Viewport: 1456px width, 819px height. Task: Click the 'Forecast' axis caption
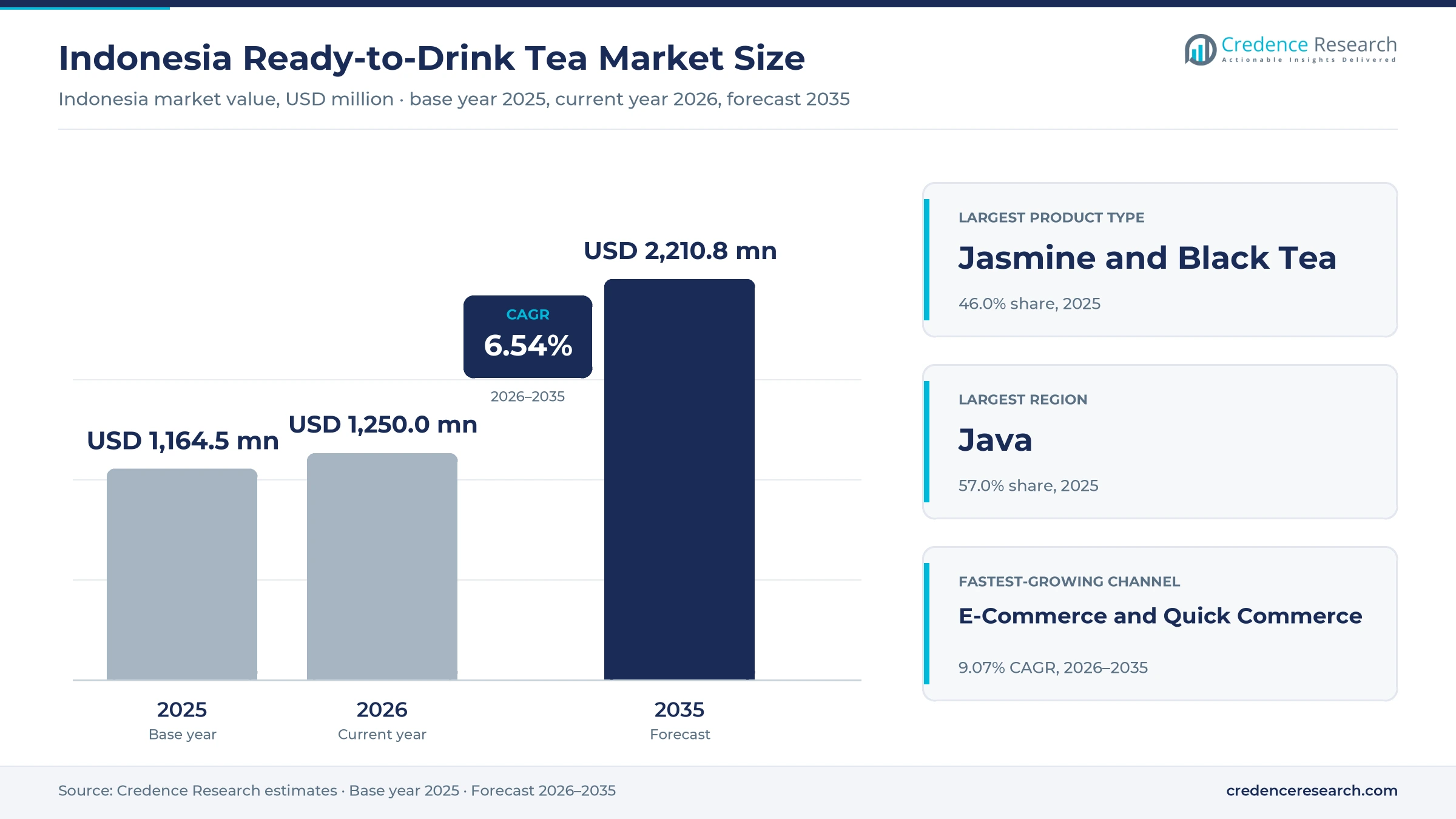point(680,735)
